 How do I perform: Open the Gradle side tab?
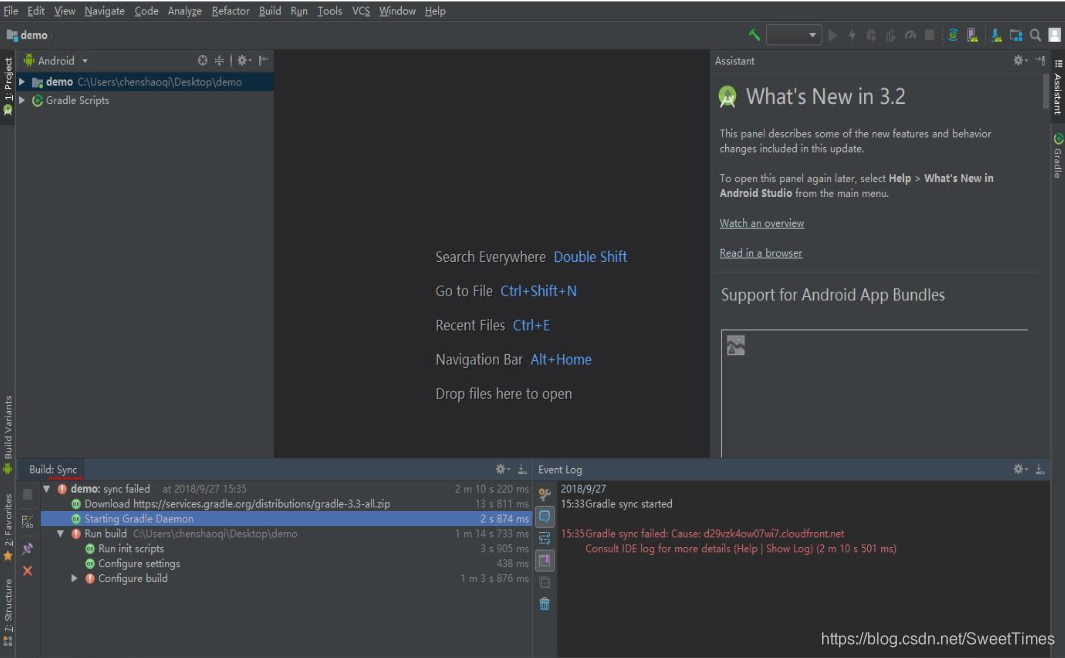coord(1058,156)
